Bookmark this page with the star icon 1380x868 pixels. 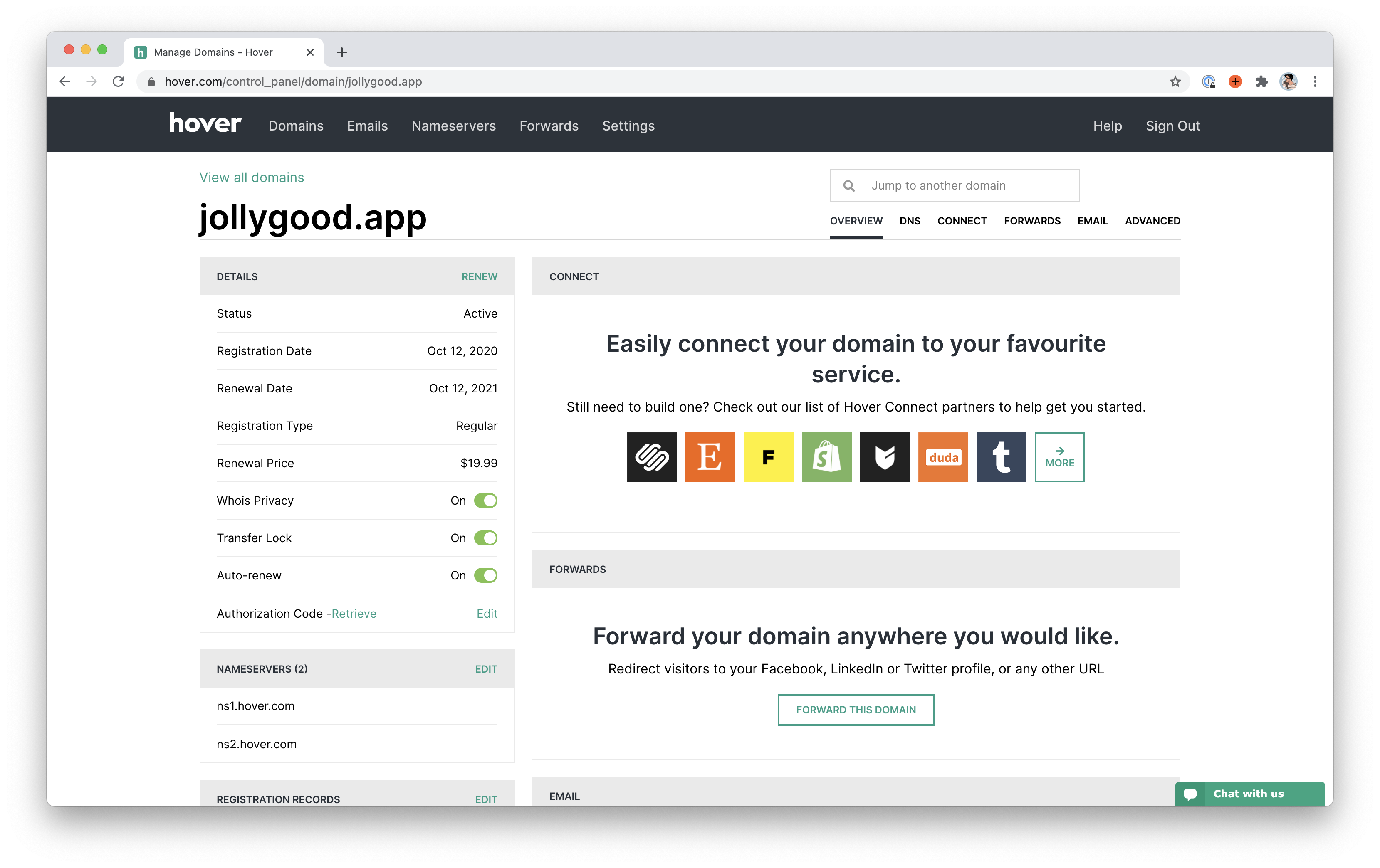tap(1175, 81)
